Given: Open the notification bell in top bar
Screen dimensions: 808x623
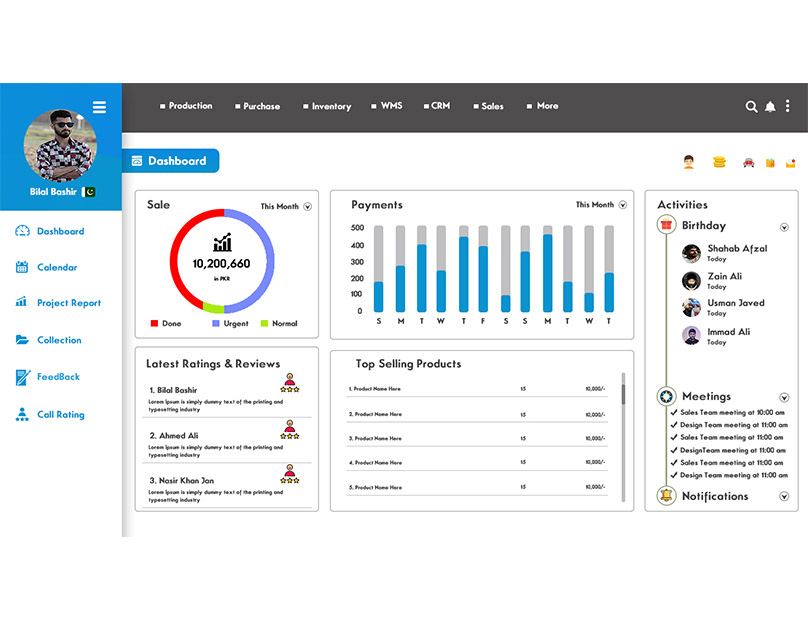Looking at the screenshot, I should point(770,106).
